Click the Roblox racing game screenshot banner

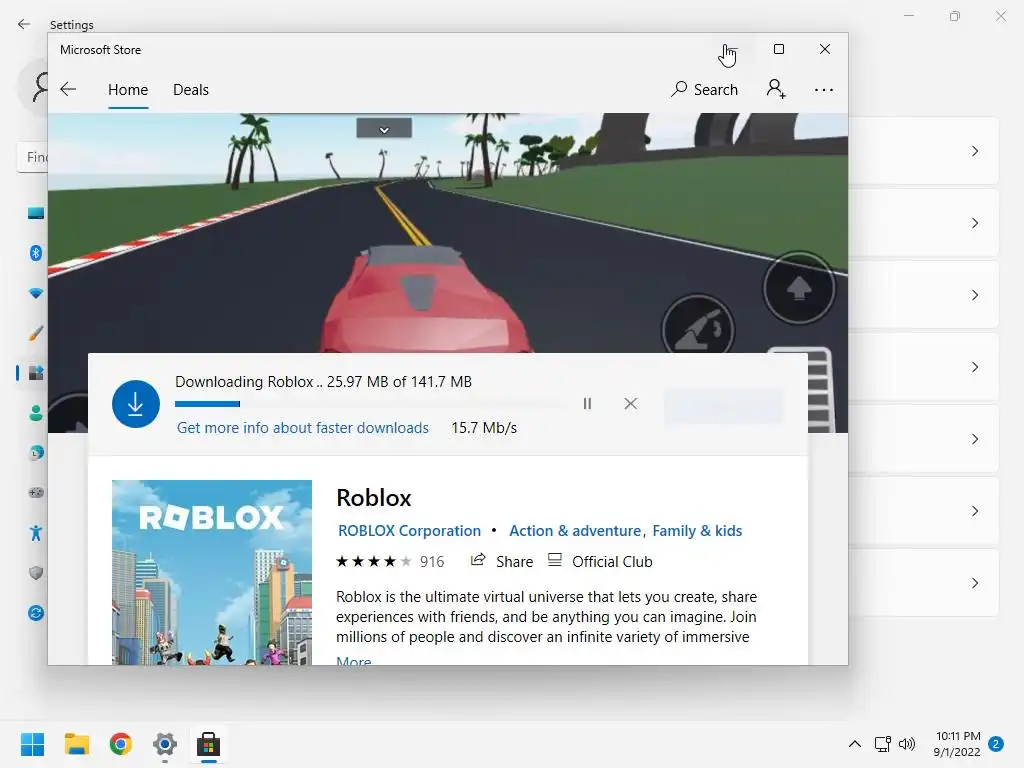point(448,232)
